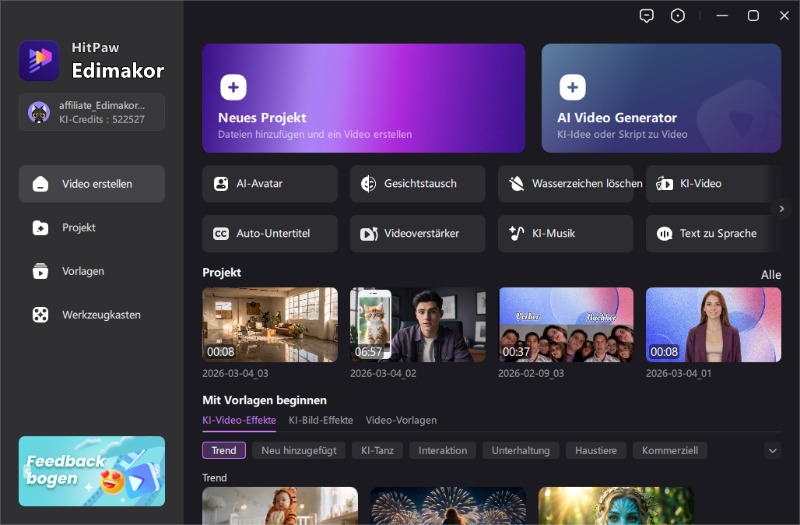Screen dimensions: 800x525
Task: Open the Gesichtstausch tool button
Action: (418, 184)
